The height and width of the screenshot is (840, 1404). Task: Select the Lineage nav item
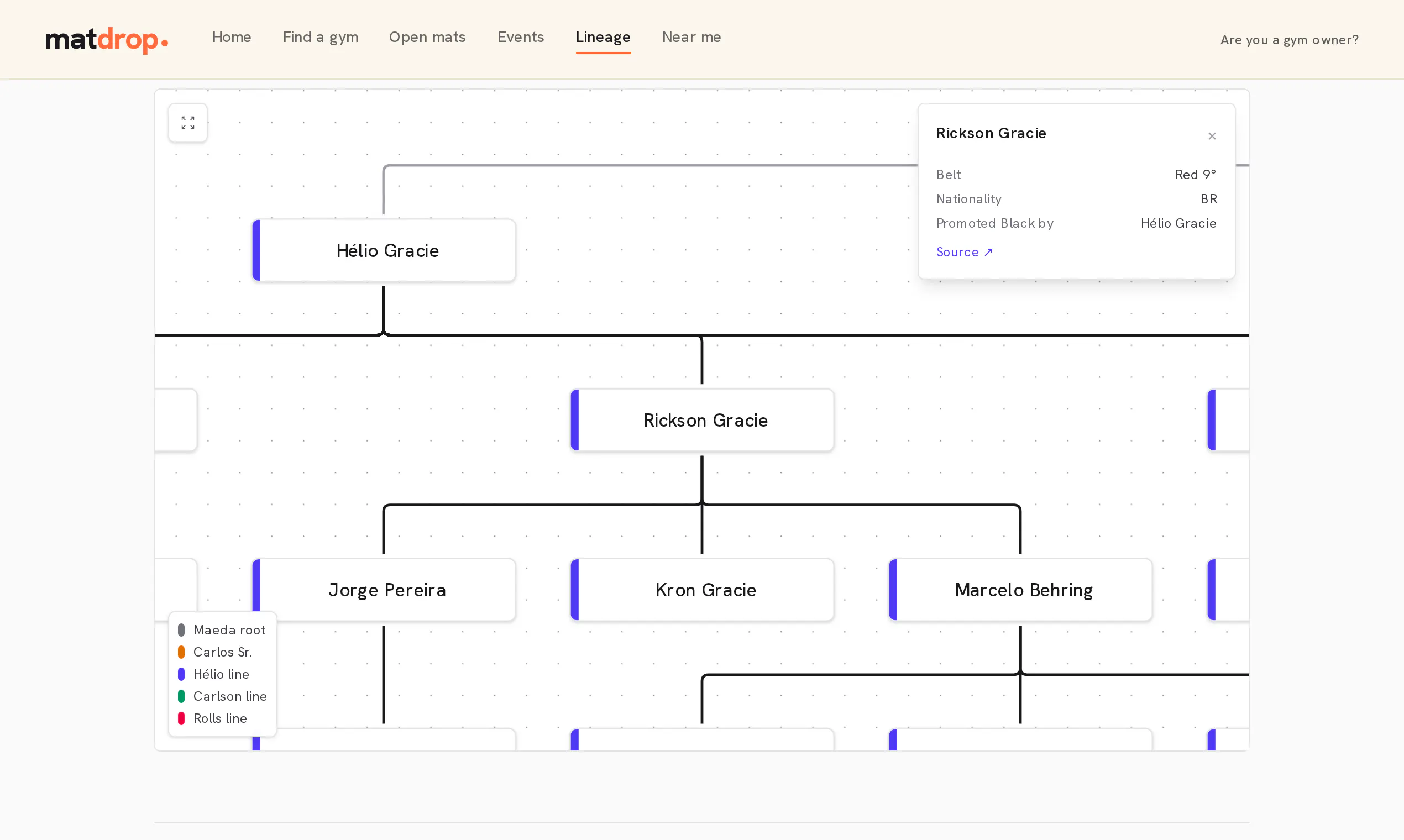coord(603,38)
